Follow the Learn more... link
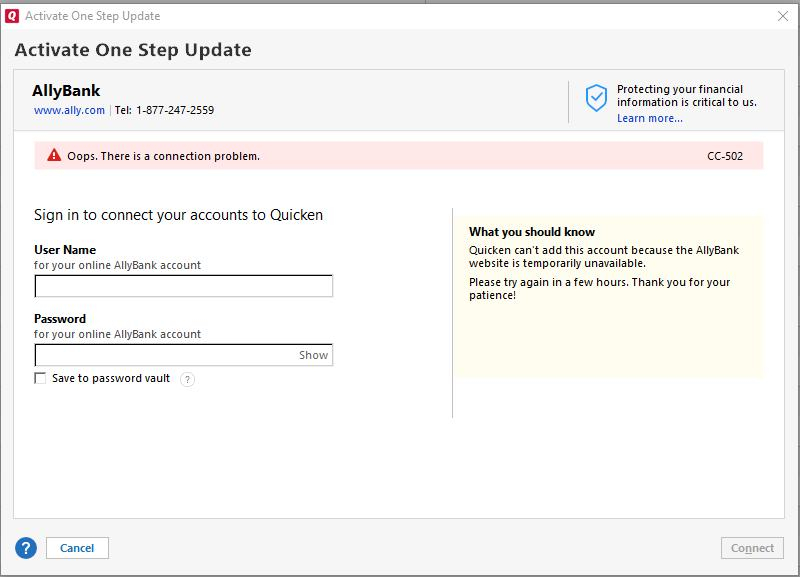800x577 pixels. [x=649, y=118]
